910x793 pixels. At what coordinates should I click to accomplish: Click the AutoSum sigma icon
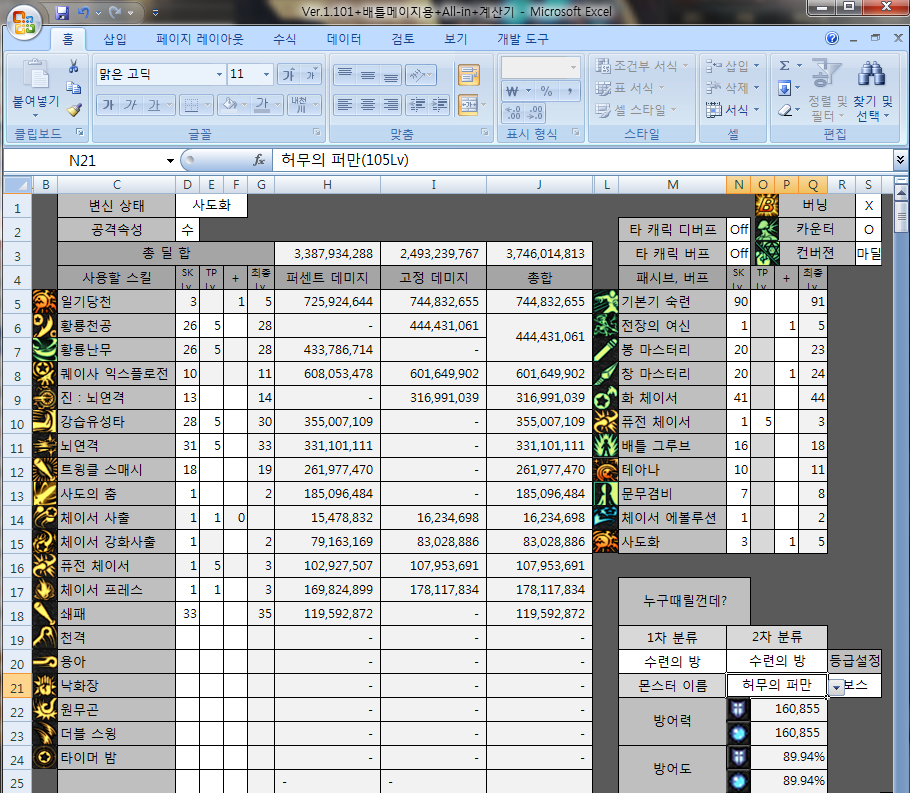(x=785, y=65)
